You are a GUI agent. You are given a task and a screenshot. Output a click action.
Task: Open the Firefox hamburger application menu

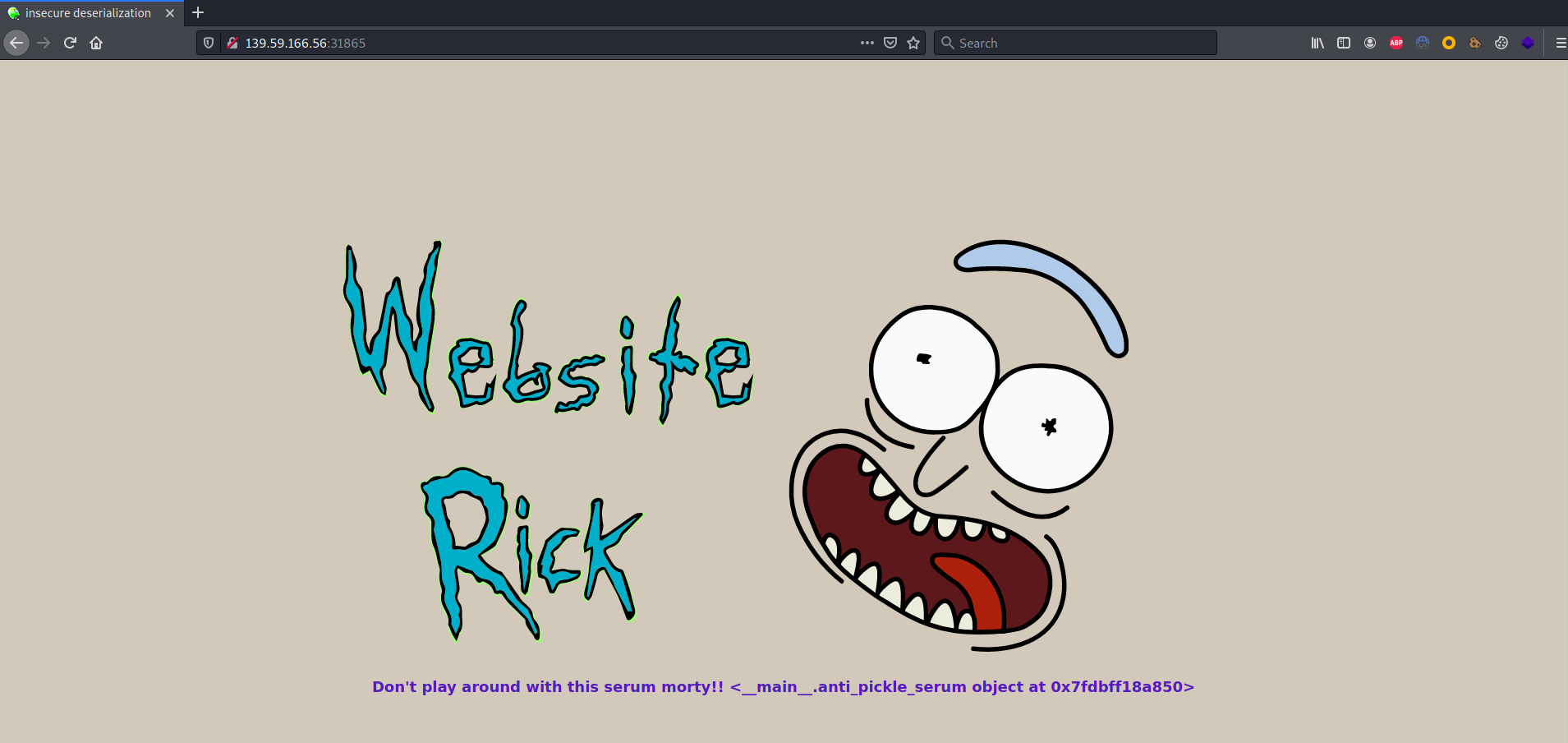click(1561, 43)
